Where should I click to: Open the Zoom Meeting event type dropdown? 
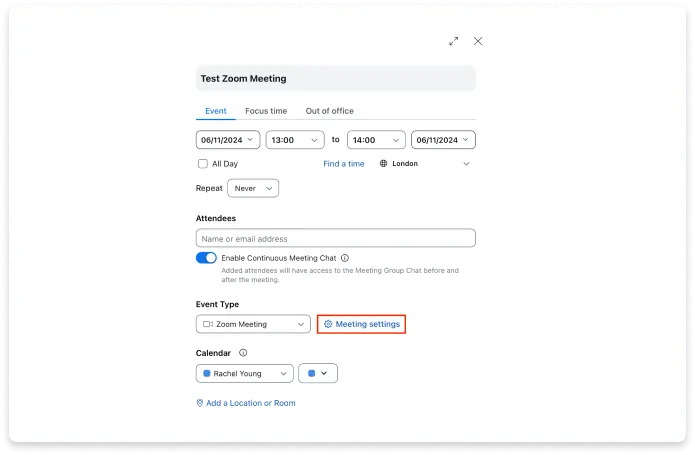253,324
